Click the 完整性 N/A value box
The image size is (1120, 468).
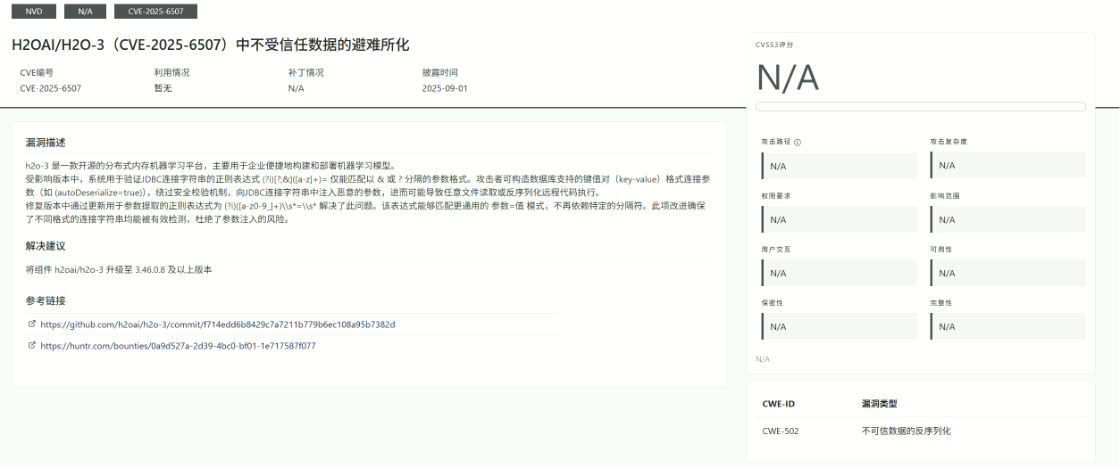coord(1008,326)
